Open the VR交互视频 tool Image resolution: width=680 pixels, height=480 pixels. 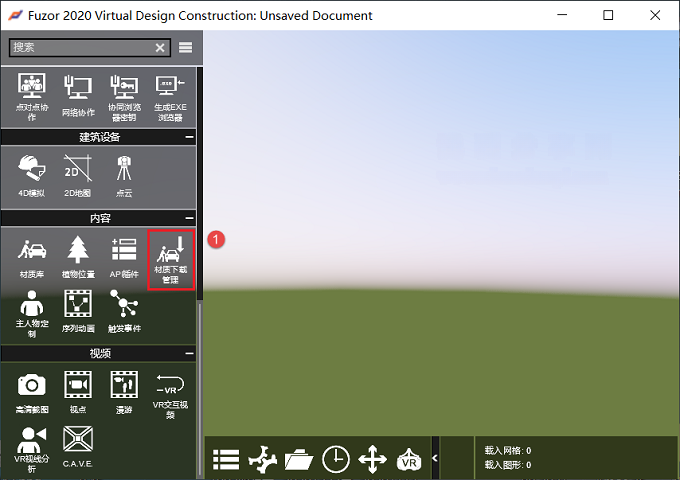170,395
